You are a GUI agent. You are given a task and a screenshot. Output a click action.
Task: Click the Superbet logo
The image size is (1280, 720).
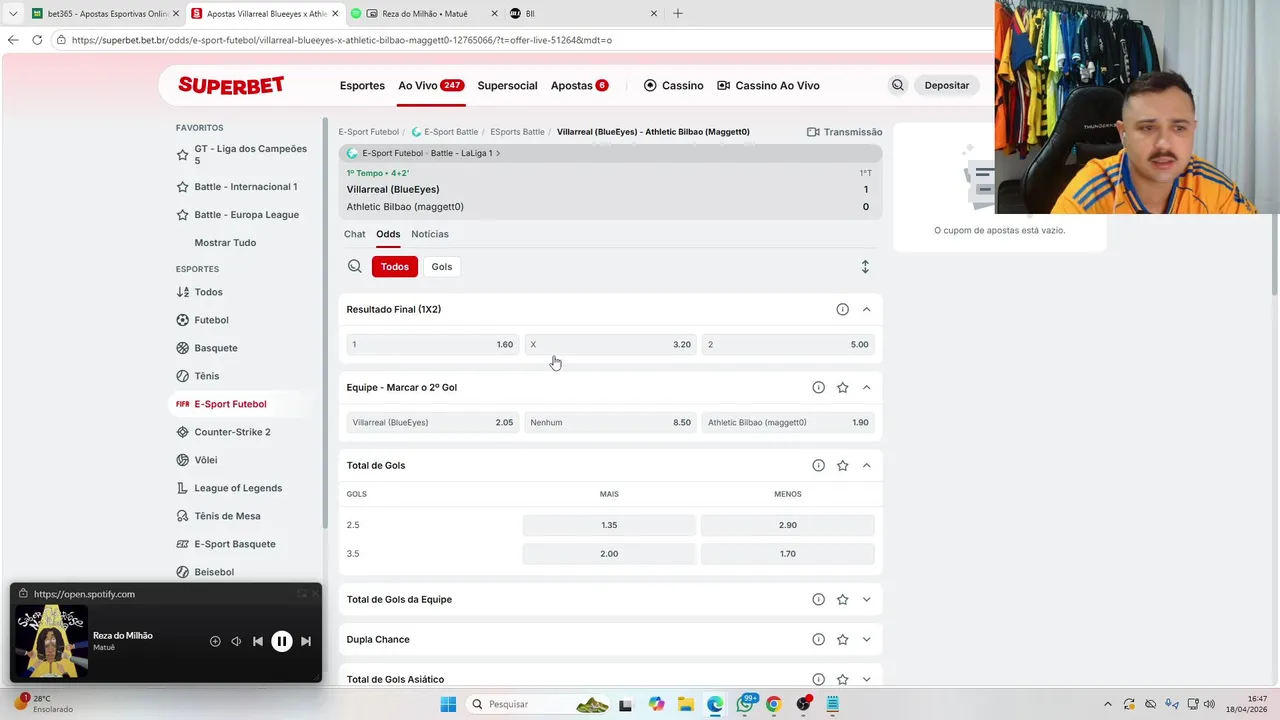click(231, 85)
